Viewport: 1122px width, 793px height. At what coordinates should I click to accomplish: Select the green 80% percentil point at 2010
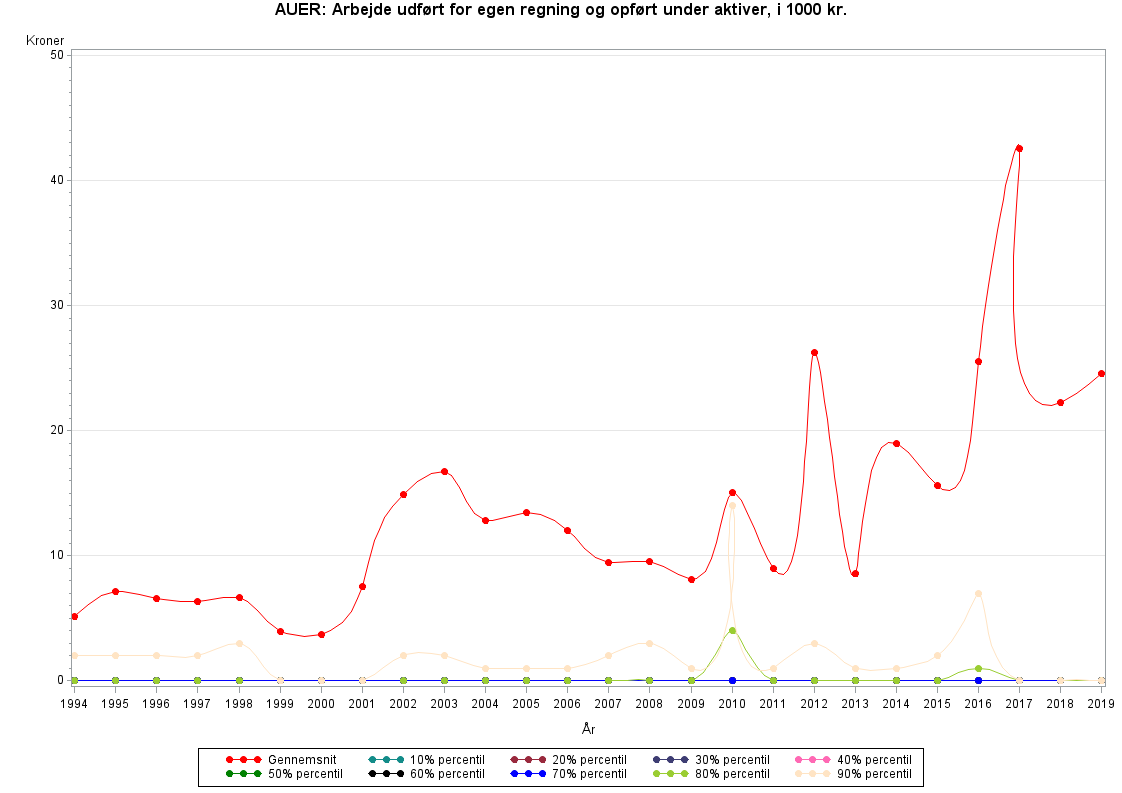click(x=732, y=630)
